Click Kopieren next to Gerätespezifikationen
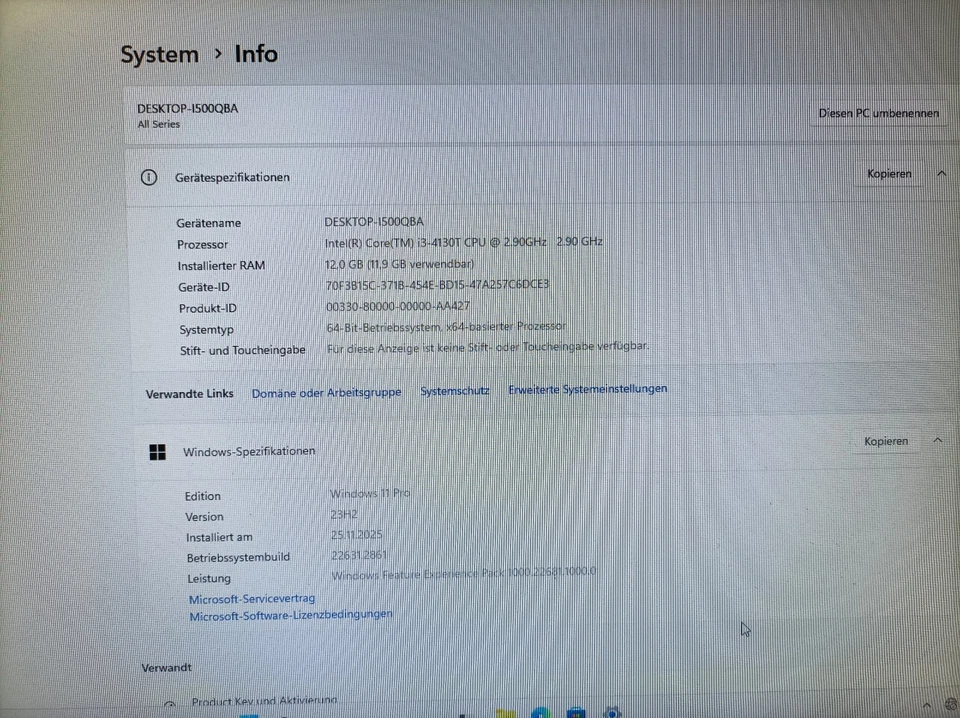The width and height of the screenshot is (960, 718). tap(889, 173)
